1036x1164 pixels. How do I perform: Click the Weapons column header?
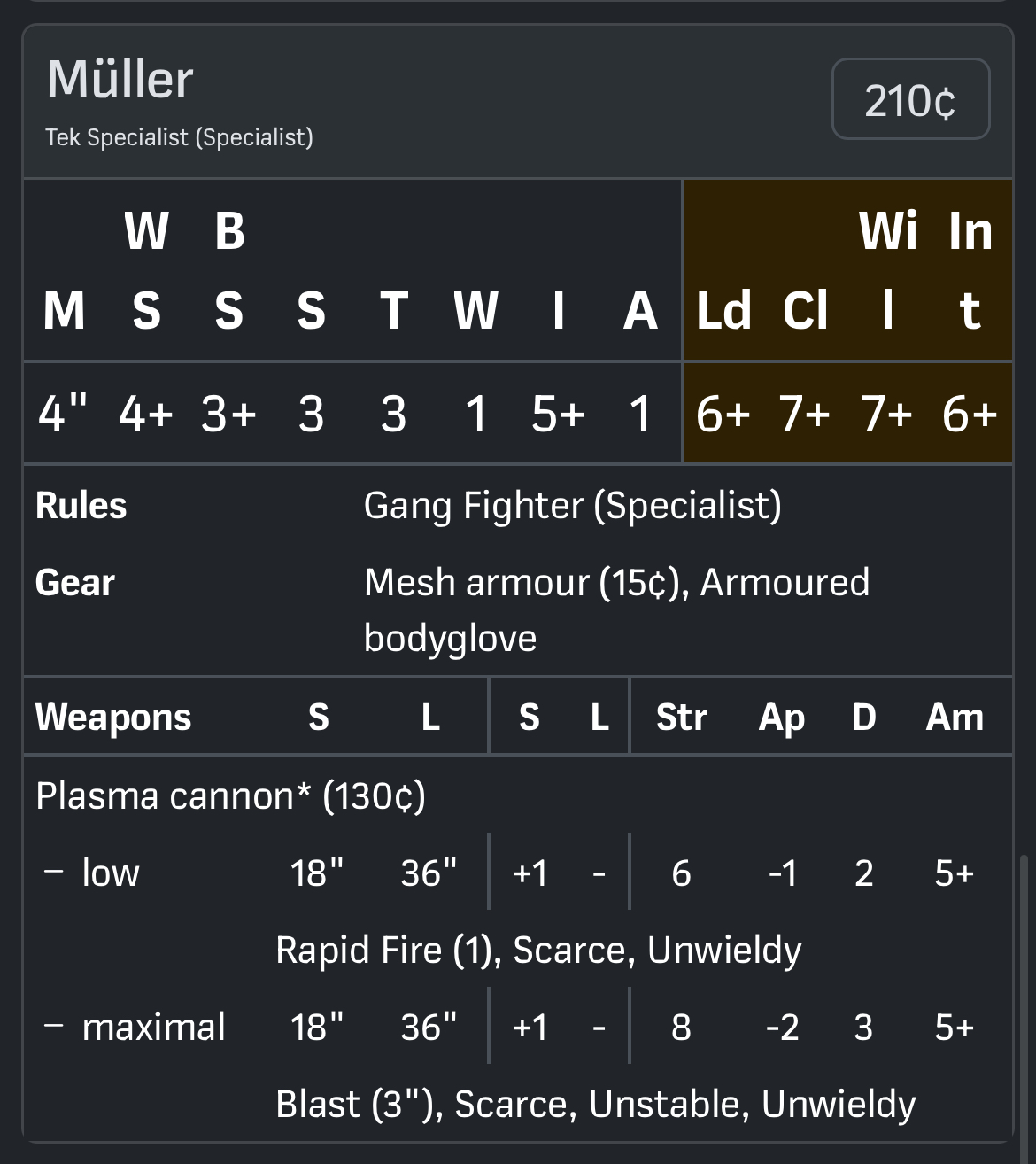pos(113,717)
